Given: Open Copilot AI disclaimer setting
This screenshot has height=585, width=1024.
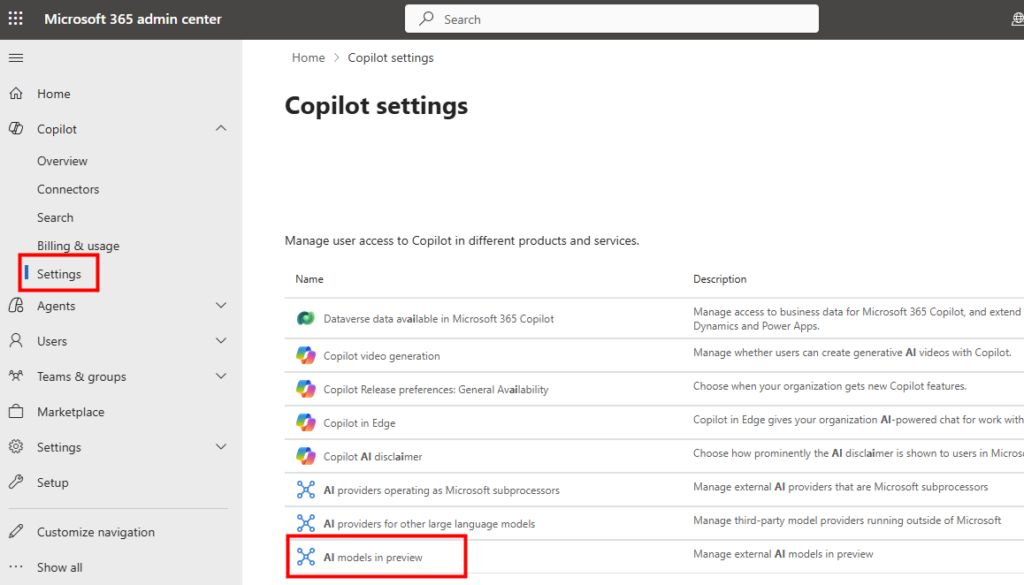Looking at the screenshot, I should point(372,456).
